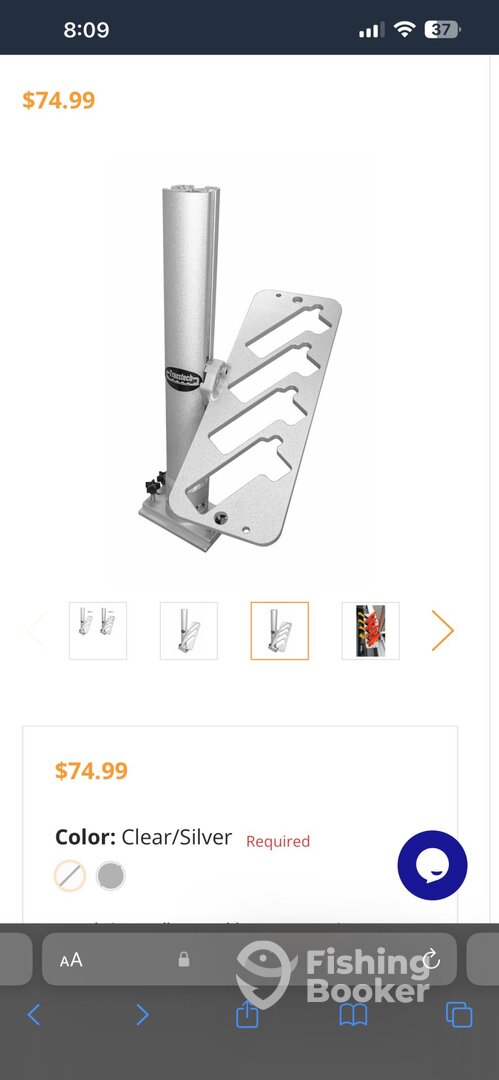View the second rod holder thumbnail
This screenshot has height=1080, width=499.
click(189, 631)
